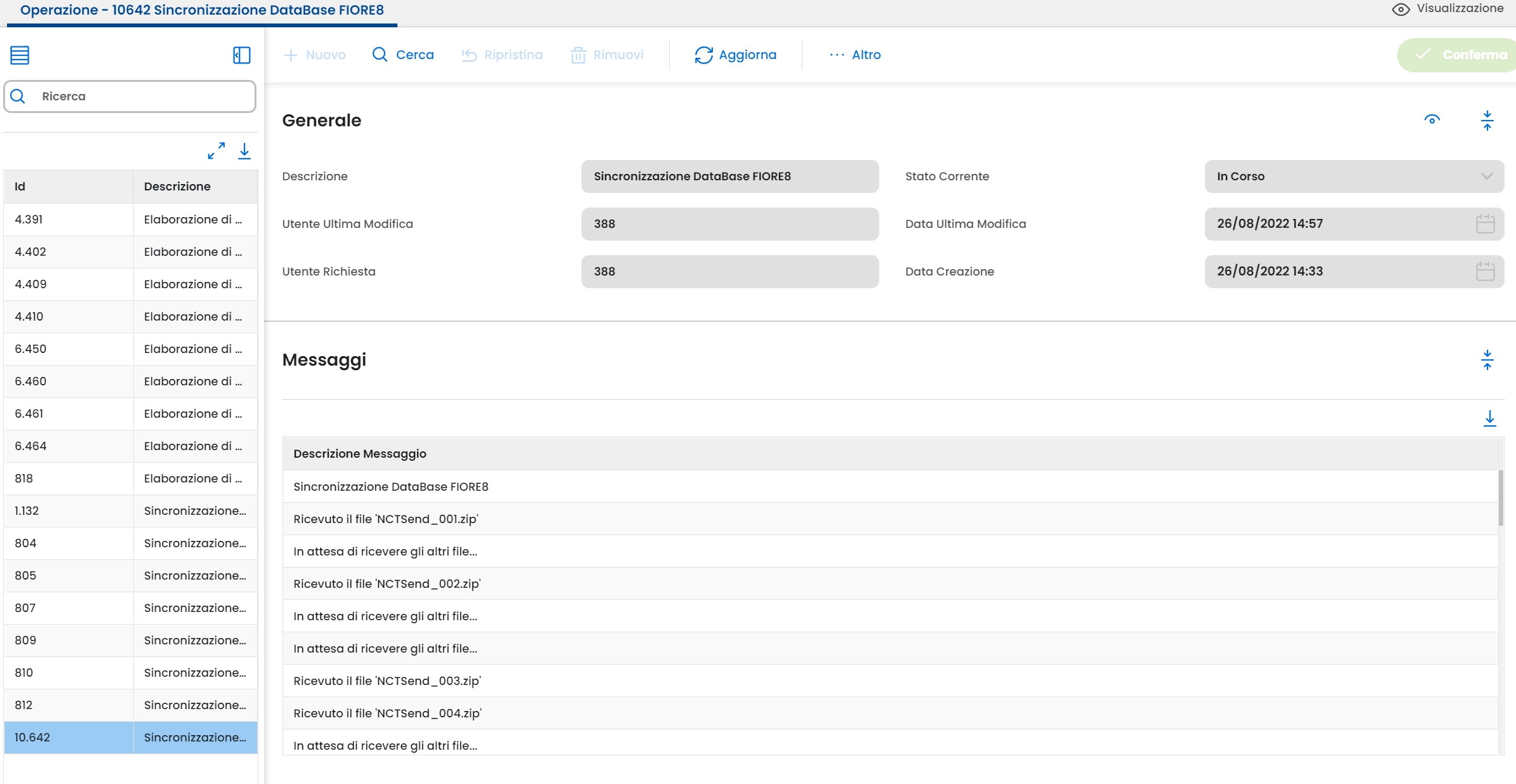Open the Stato Corrente dropdown

point(1353,176)
